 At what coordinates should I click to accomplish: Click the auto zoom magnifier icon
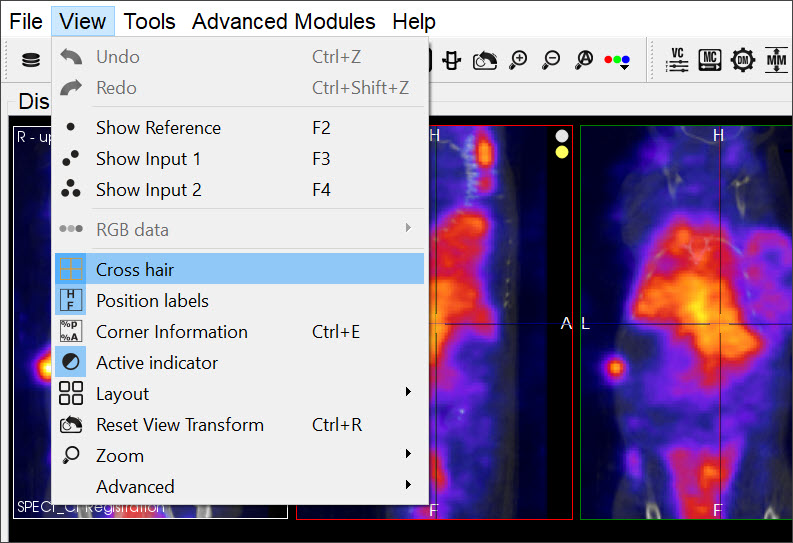point(584,60)
